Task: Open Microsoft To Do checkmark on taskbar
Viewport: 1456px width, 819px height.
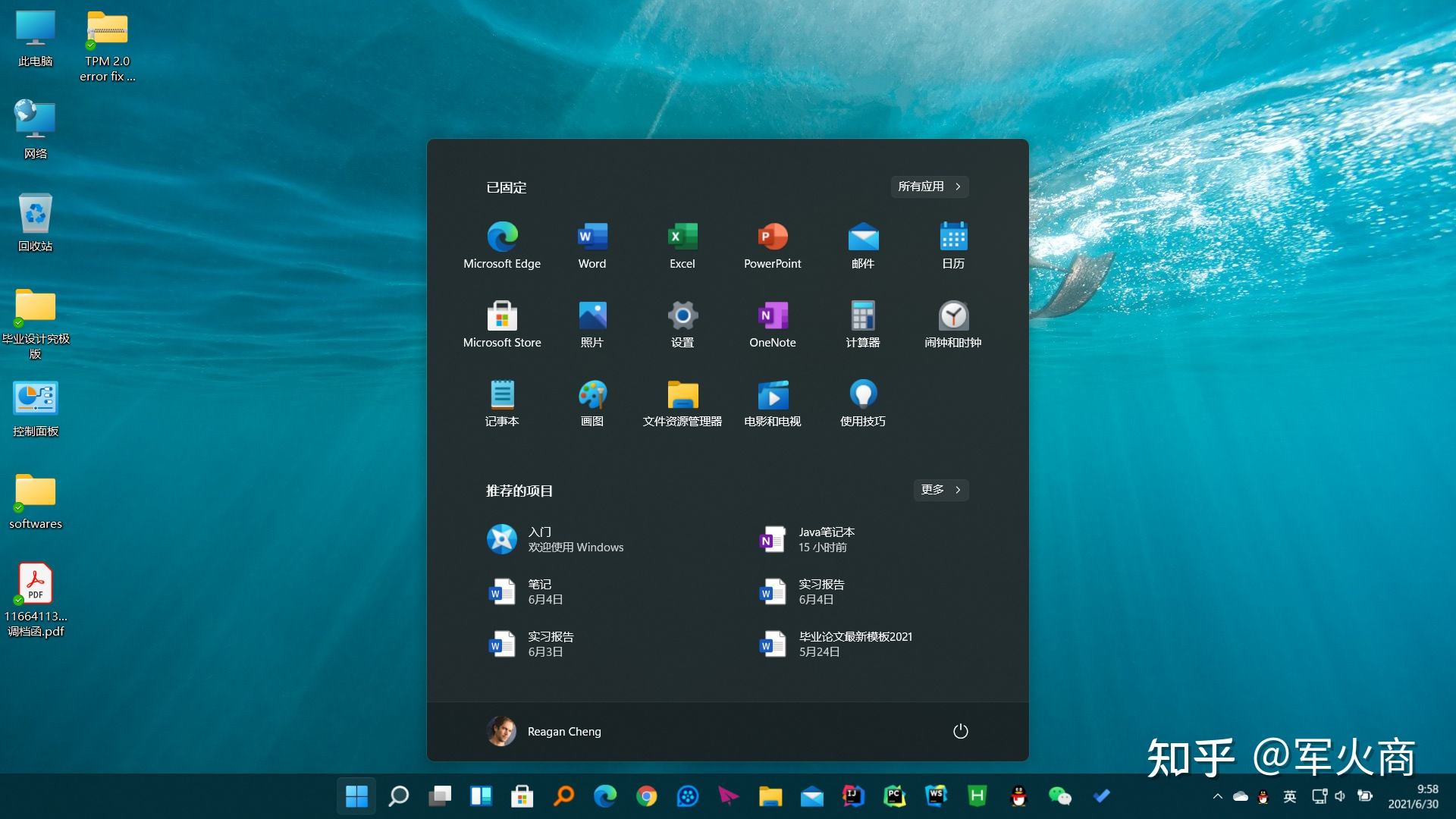Action: point(1101,796)
